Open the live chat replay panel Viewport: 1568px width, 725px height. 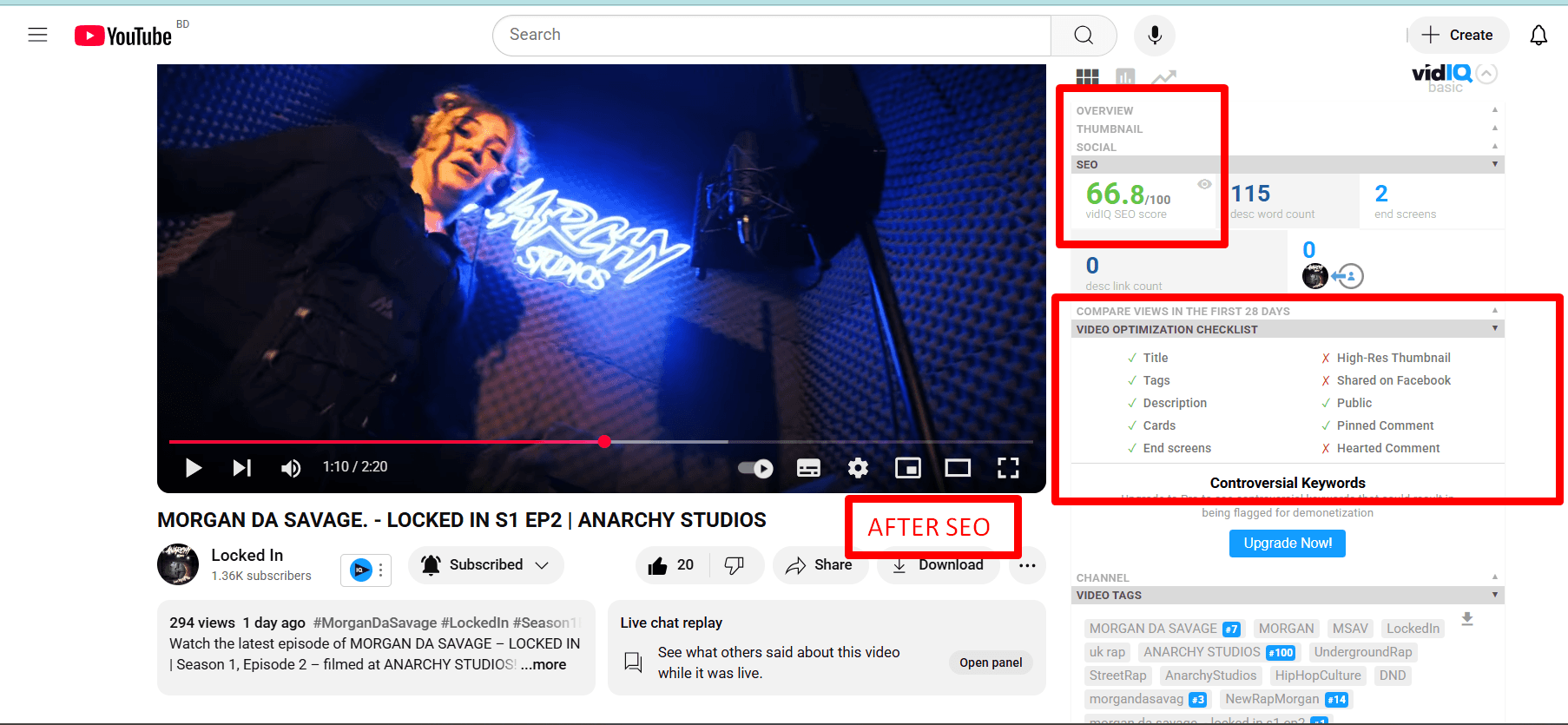[x=991, y=662]
